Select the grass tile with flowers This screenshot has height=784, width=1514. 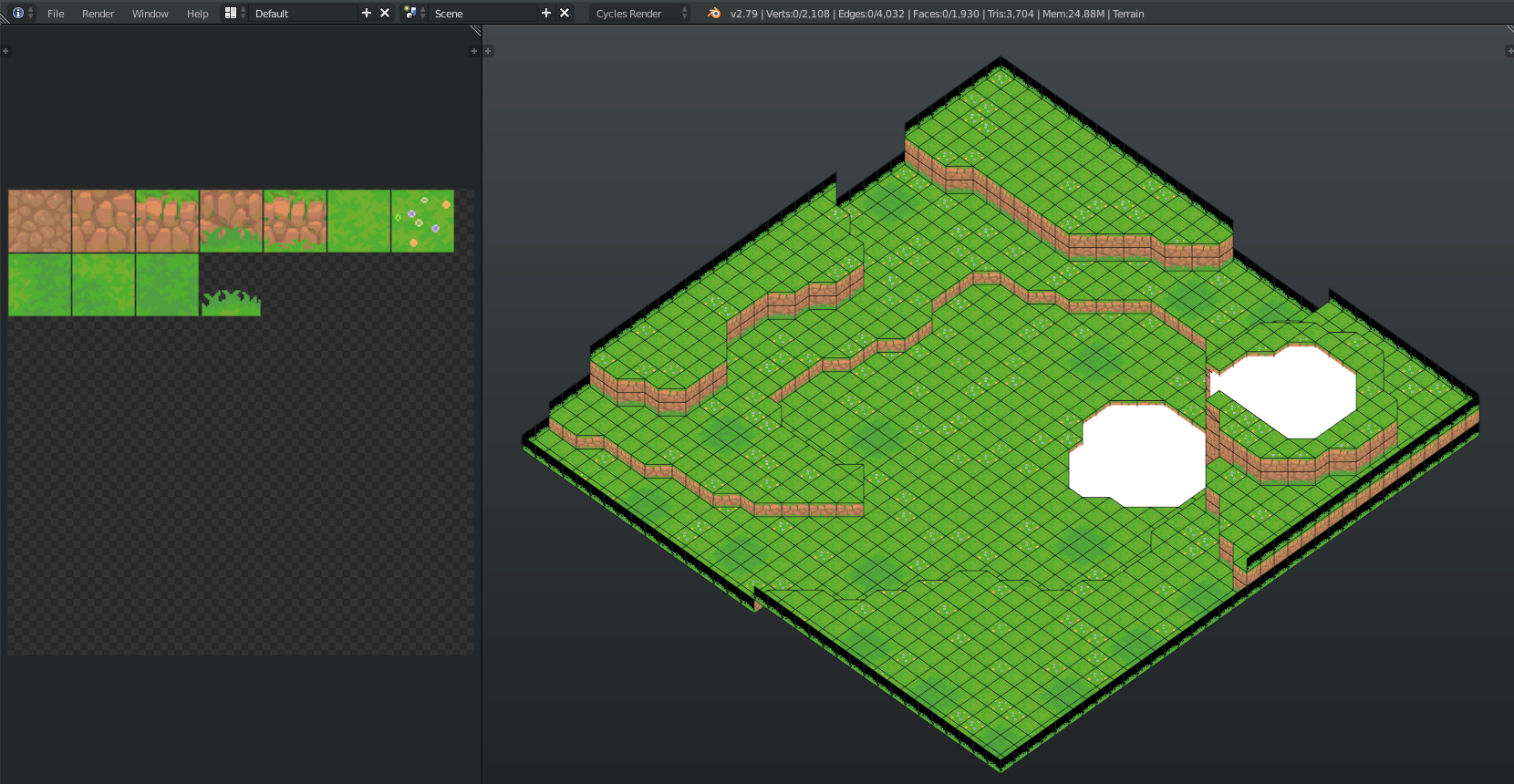click(423, 222)
